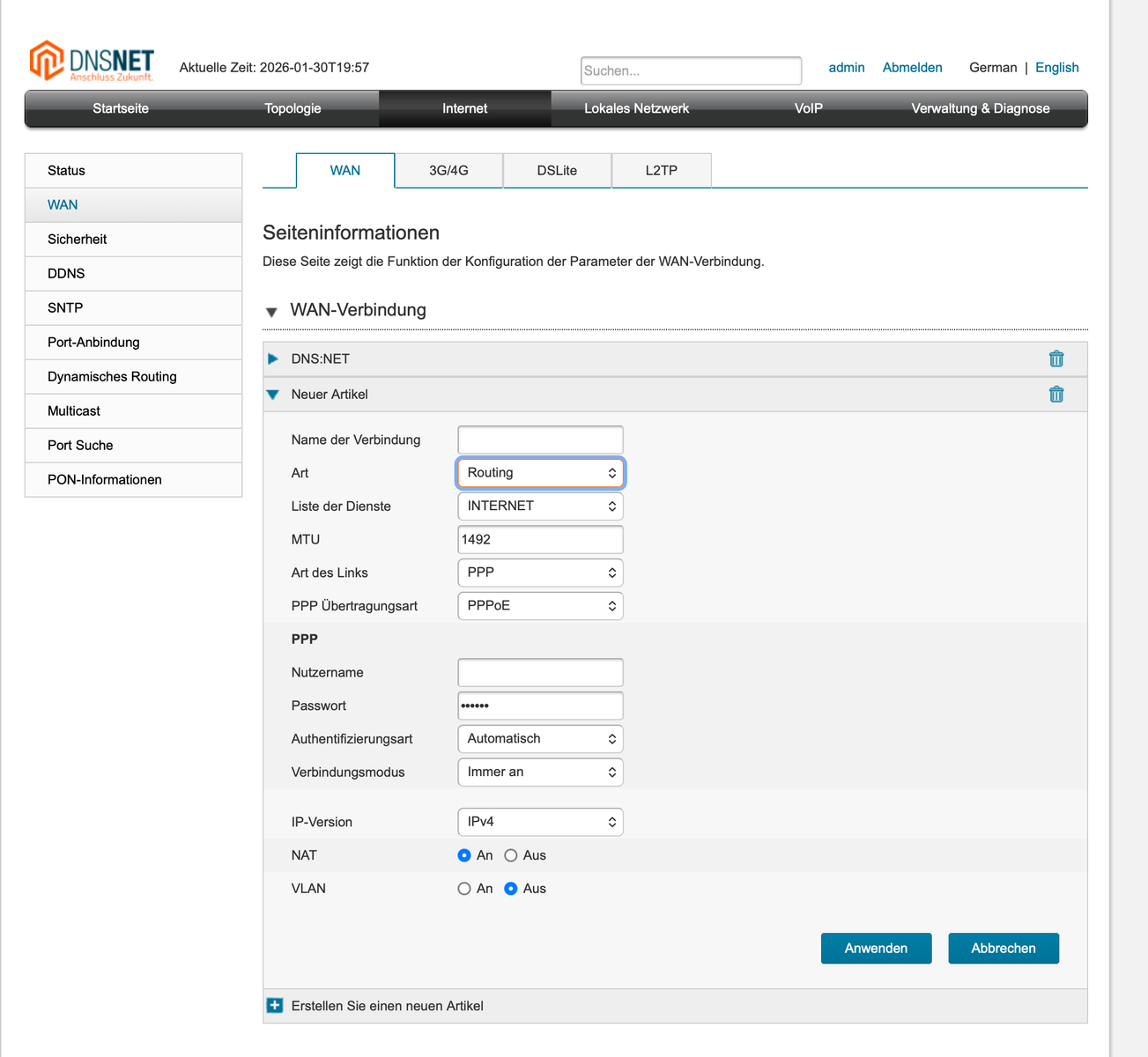Screen dimensions: 1148x1057
Task: Enable VLAN with the An radio button
Action: pyautogui.click(x=464, y=889)
